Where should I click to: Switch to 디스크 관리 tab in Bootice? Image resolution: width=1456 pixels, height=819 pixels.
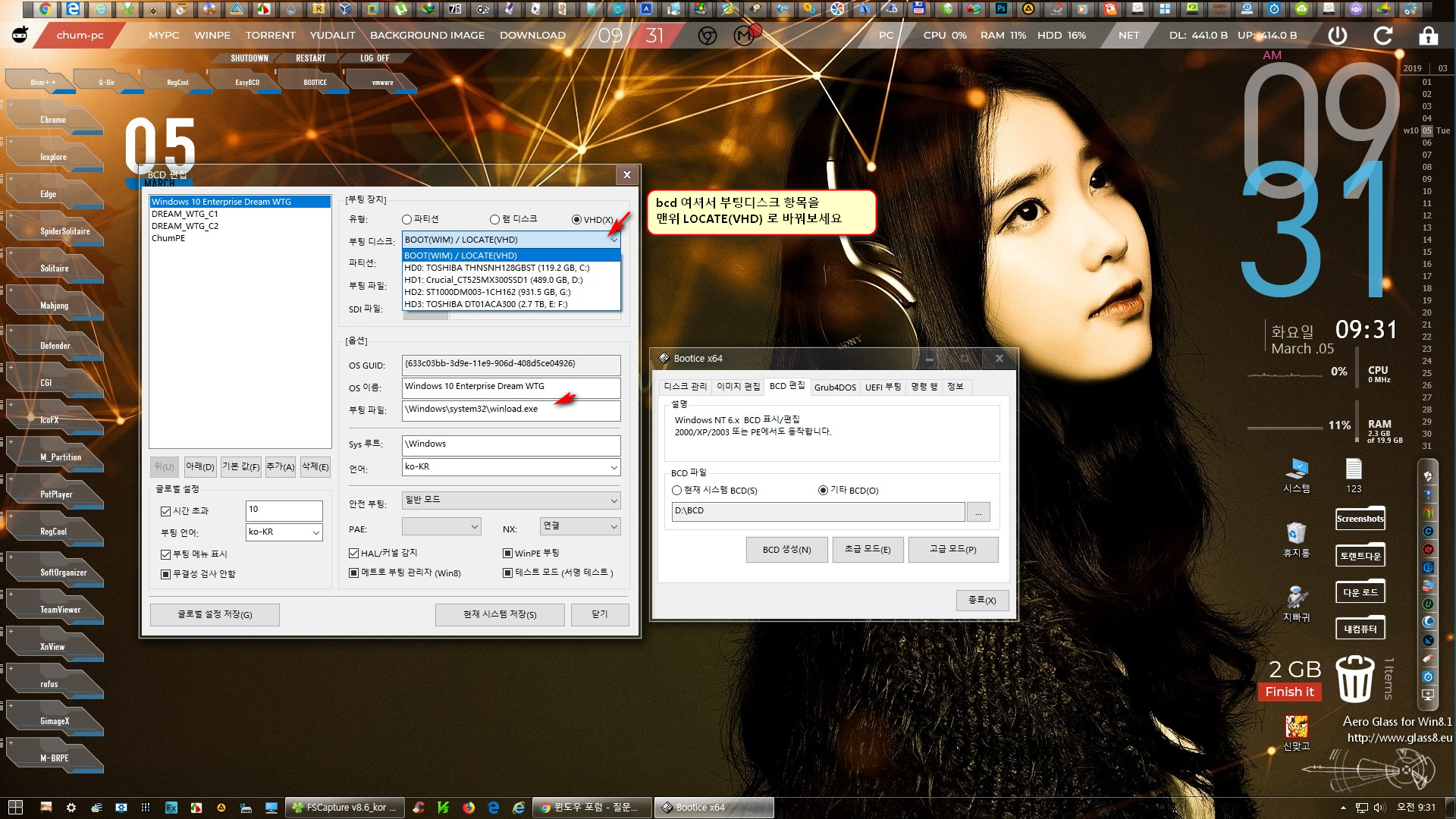(685, 387)
